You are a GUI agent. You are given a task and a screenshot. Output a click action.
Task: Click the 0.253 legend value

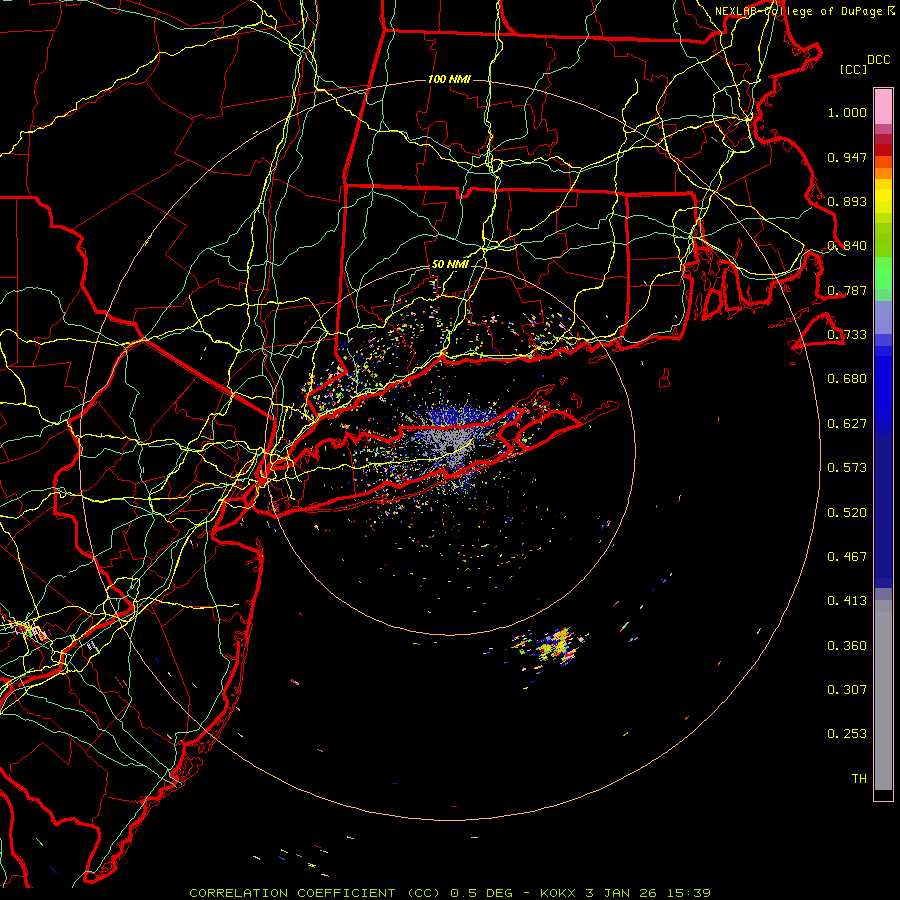(x=847, y=734)
